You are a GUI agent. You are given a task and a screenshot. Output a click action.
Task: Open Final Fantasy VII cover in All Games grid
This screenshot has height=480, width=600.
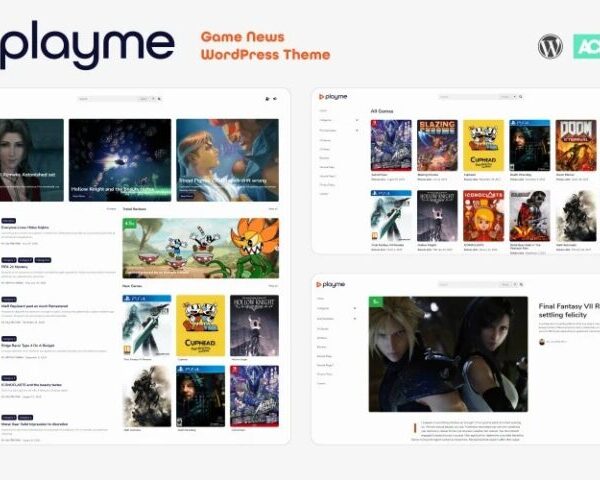point(391,216)
